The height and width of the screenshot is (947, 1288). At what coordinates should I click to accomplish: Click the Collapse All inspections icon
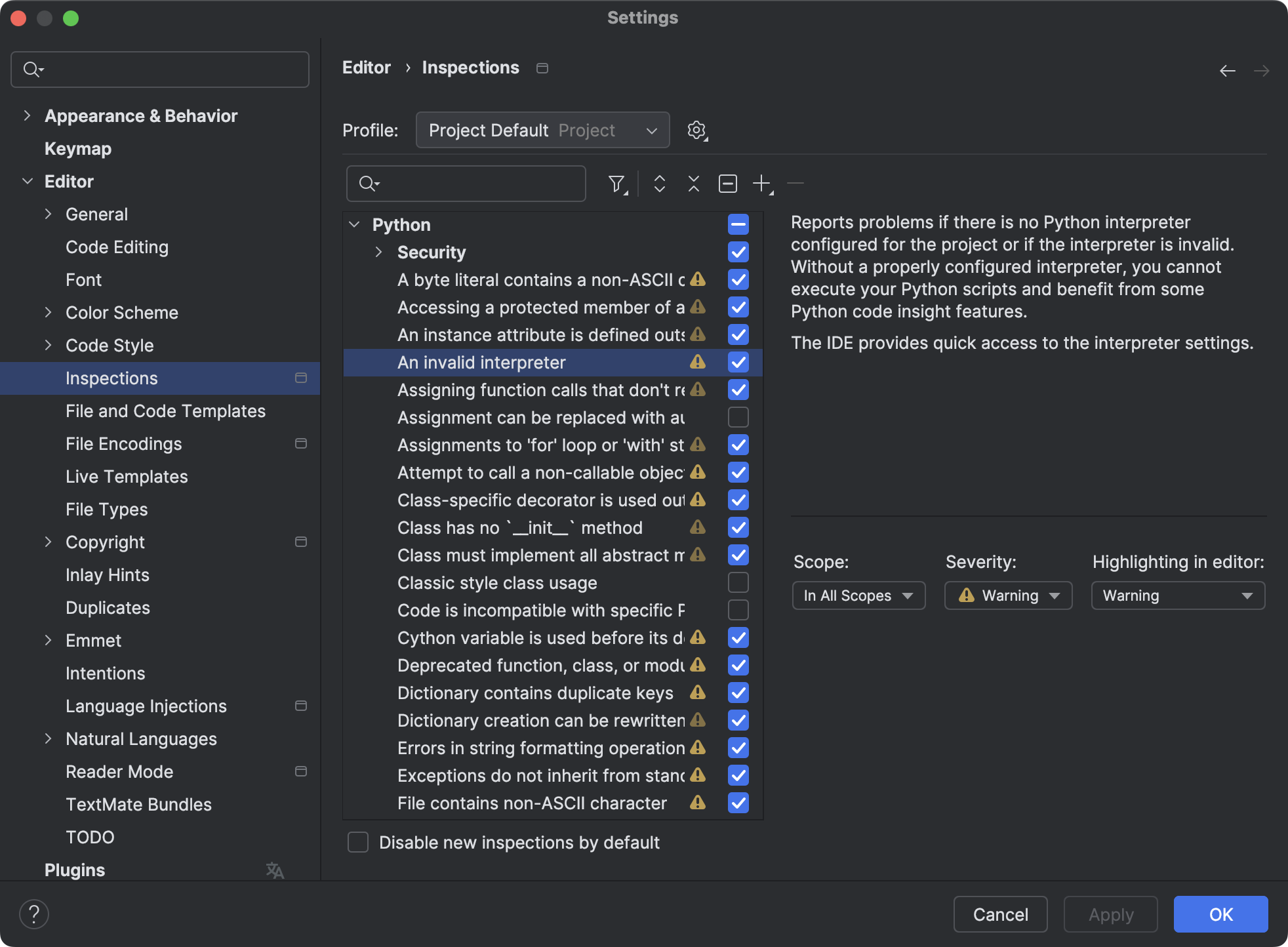click(694, 184)
